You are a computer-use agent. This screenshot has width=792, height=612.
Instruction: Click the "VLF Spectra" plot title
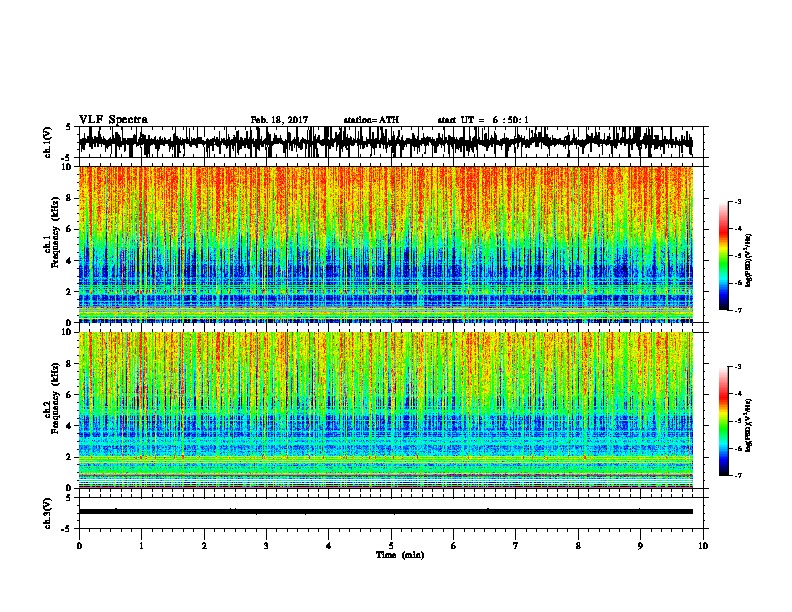[113, 120]
